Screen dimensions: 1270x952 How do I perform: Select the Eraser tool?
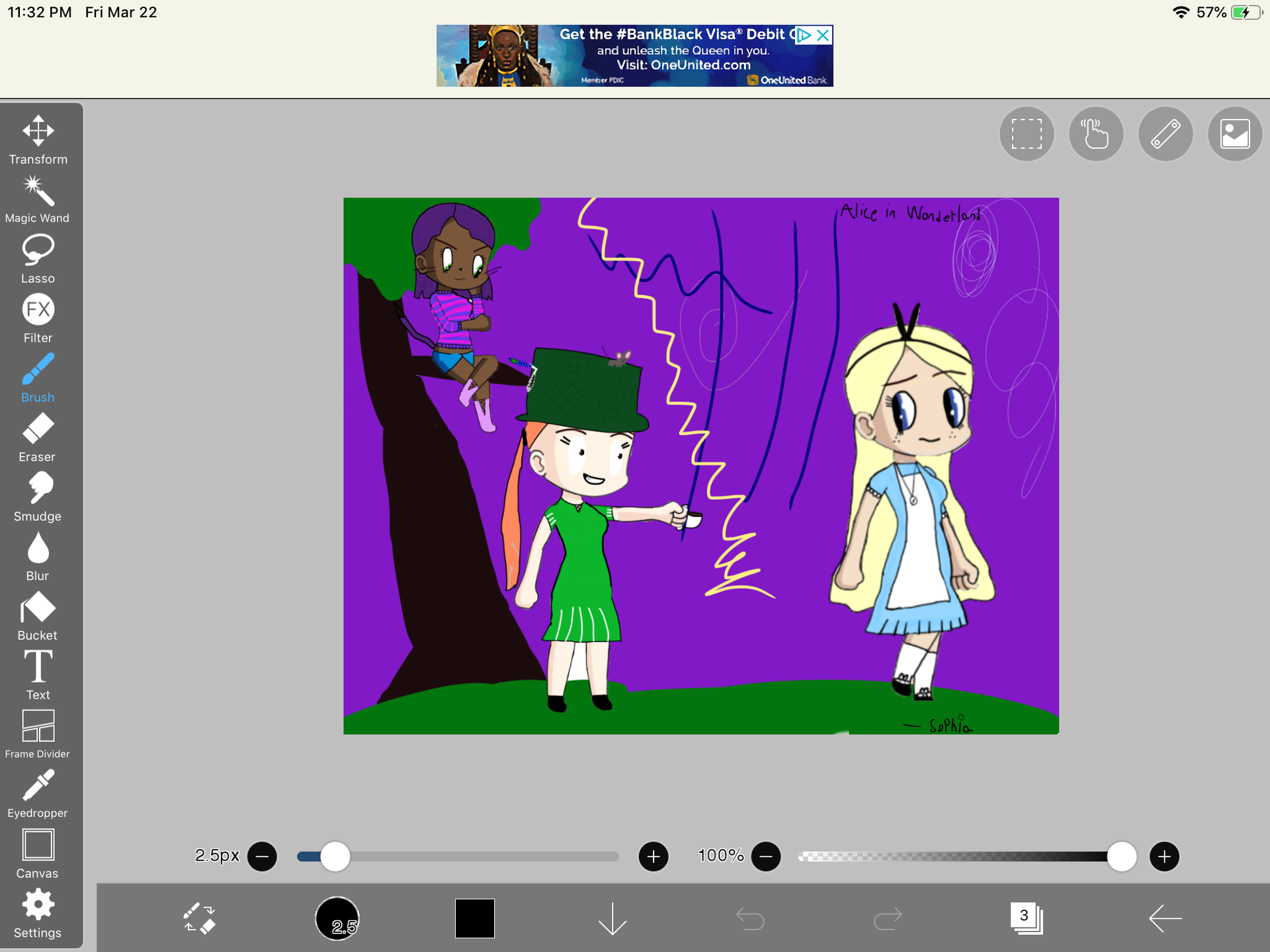(x=38, y=438)
